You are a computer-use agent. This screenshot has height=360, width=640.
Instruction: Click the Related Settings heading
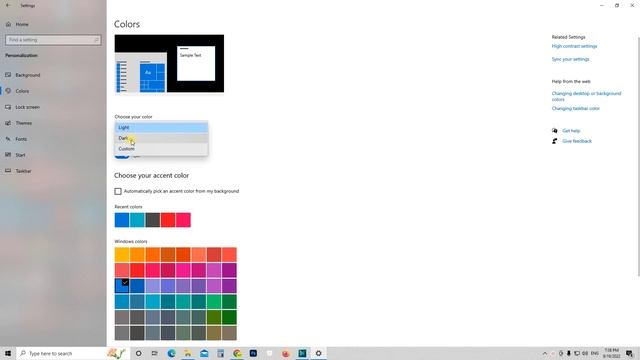(x=569, y=37)
